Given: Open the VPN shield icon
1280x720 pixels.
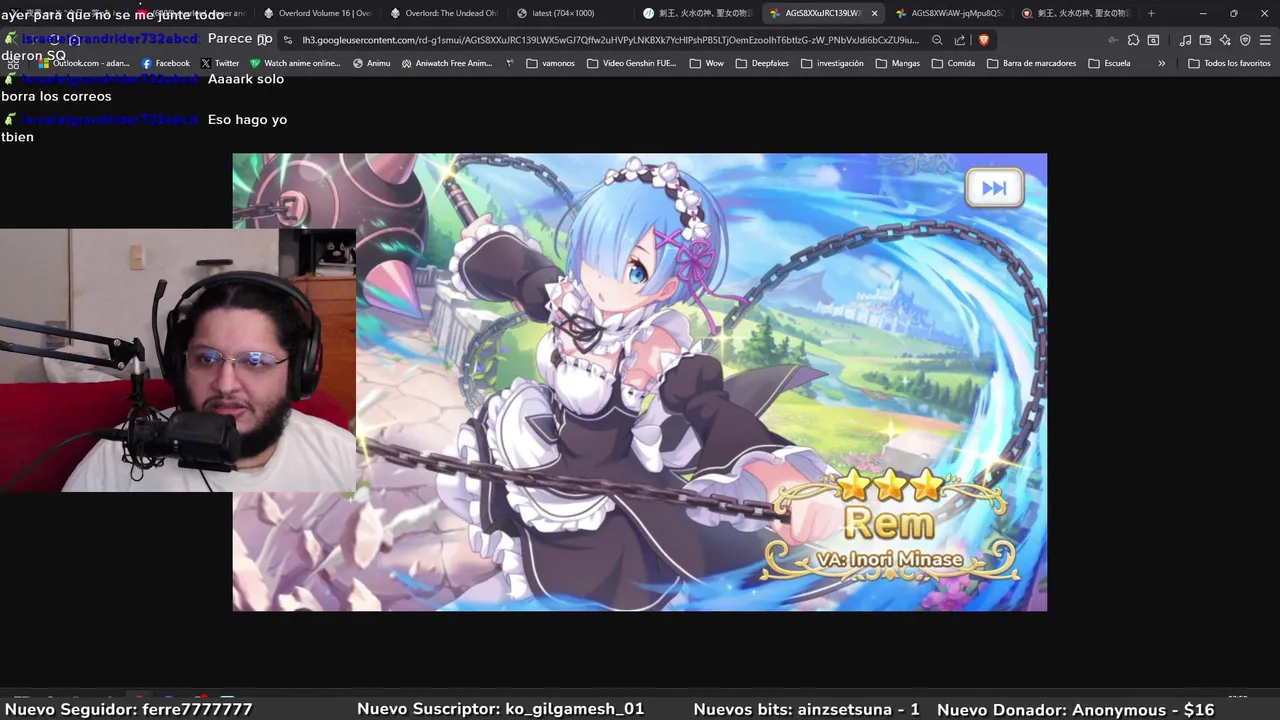Looking at the screenshot, I should (x=1245, y=40).
